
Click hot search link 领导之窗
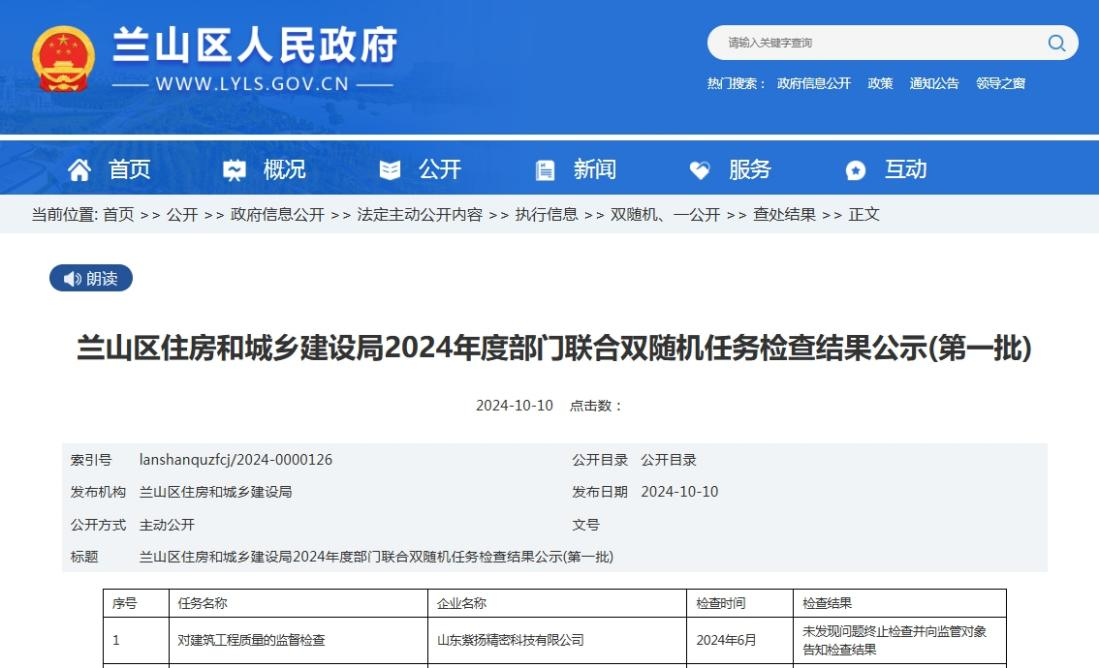[x=1001, y=83]
